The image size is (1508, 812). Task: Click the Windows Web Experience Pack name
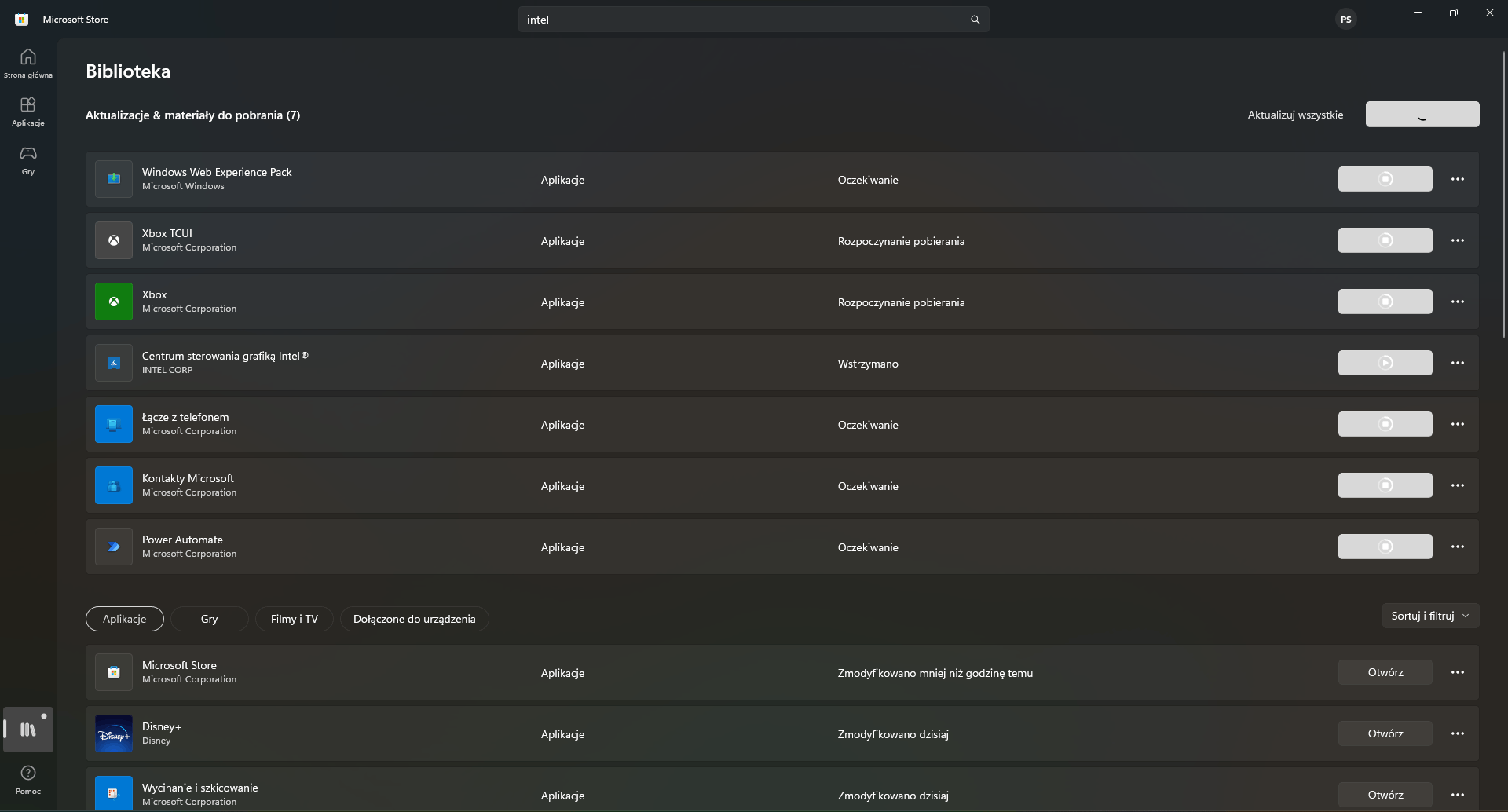click(x=217, y=172)
